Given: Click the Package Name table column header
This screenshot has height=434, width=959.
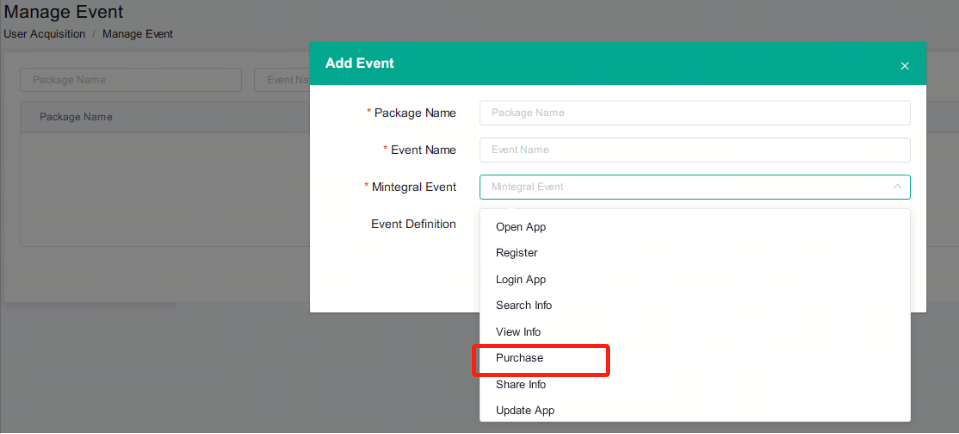Looking at the screenshot, I should [x=76, y=117].
